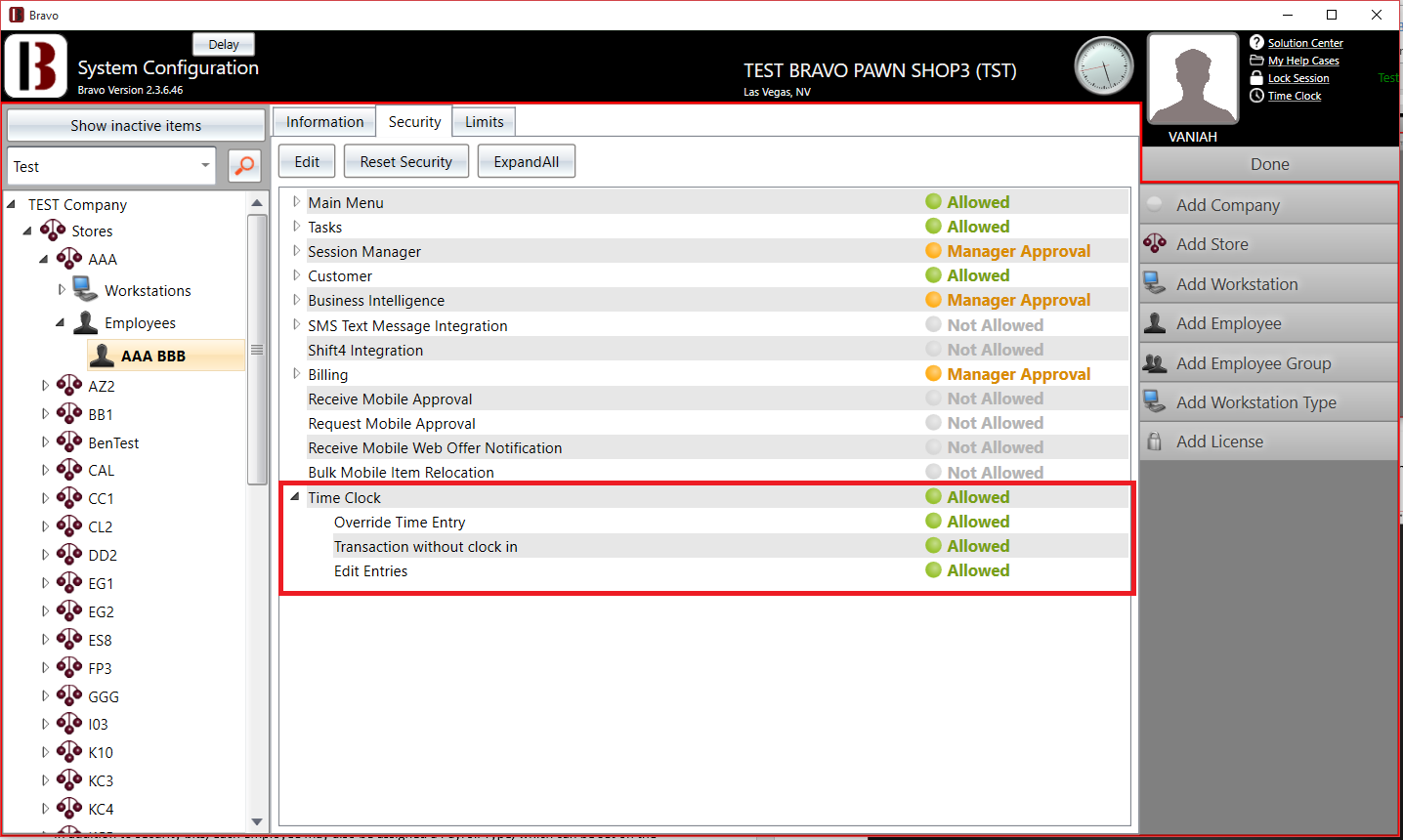Select the CAL store in tree
1403x840 pixels.
(102, 470)
